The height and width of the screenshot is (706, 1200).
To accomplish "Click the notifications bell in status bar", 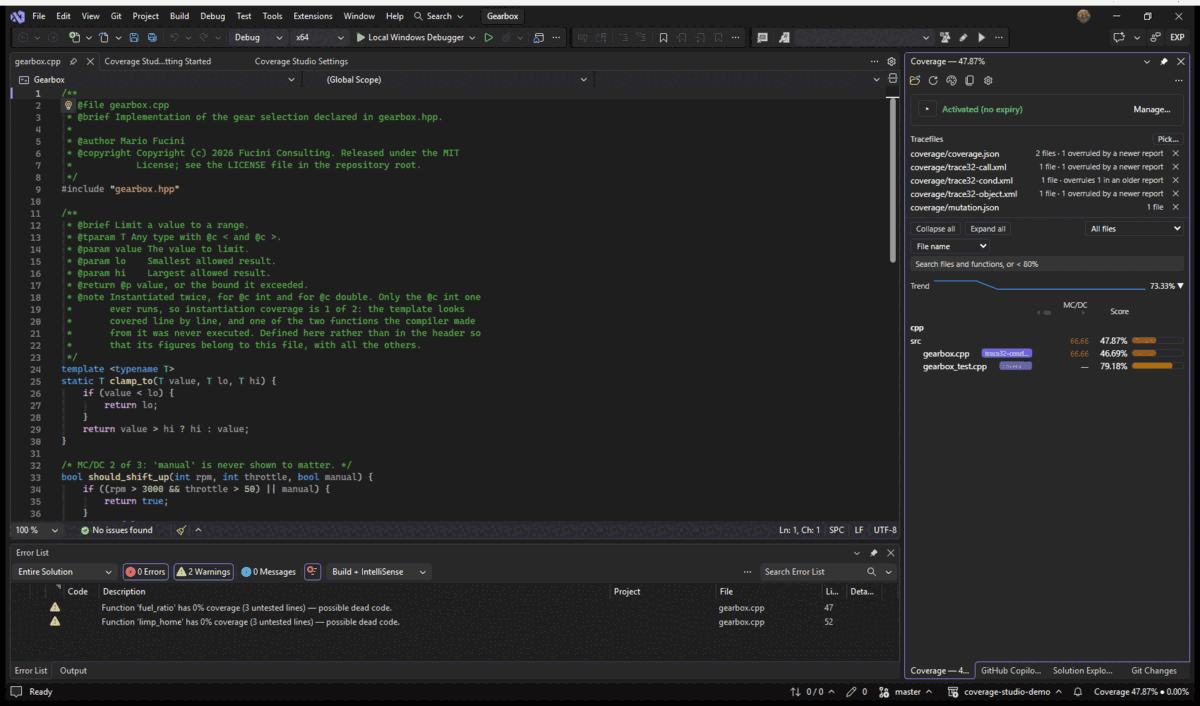I will [1078, 691].
